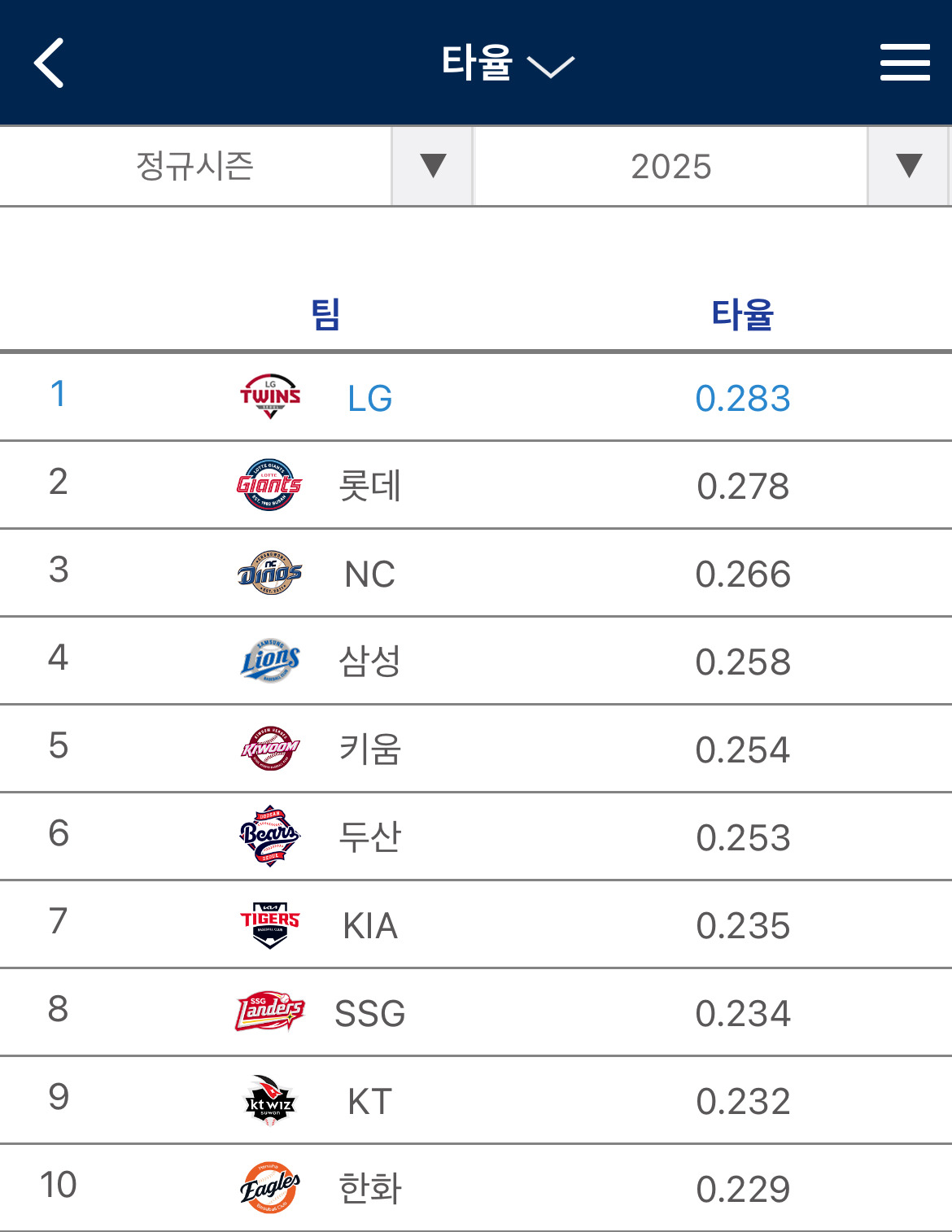Tap the KT Wiz logo
Image resolution: width=952 pixels, height=1232 pixels.
(x=270, y=1100)
